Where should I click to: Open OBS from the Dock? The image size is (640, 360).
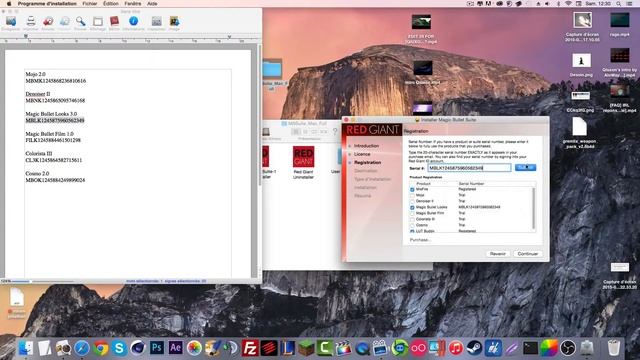tap(568, 348)
